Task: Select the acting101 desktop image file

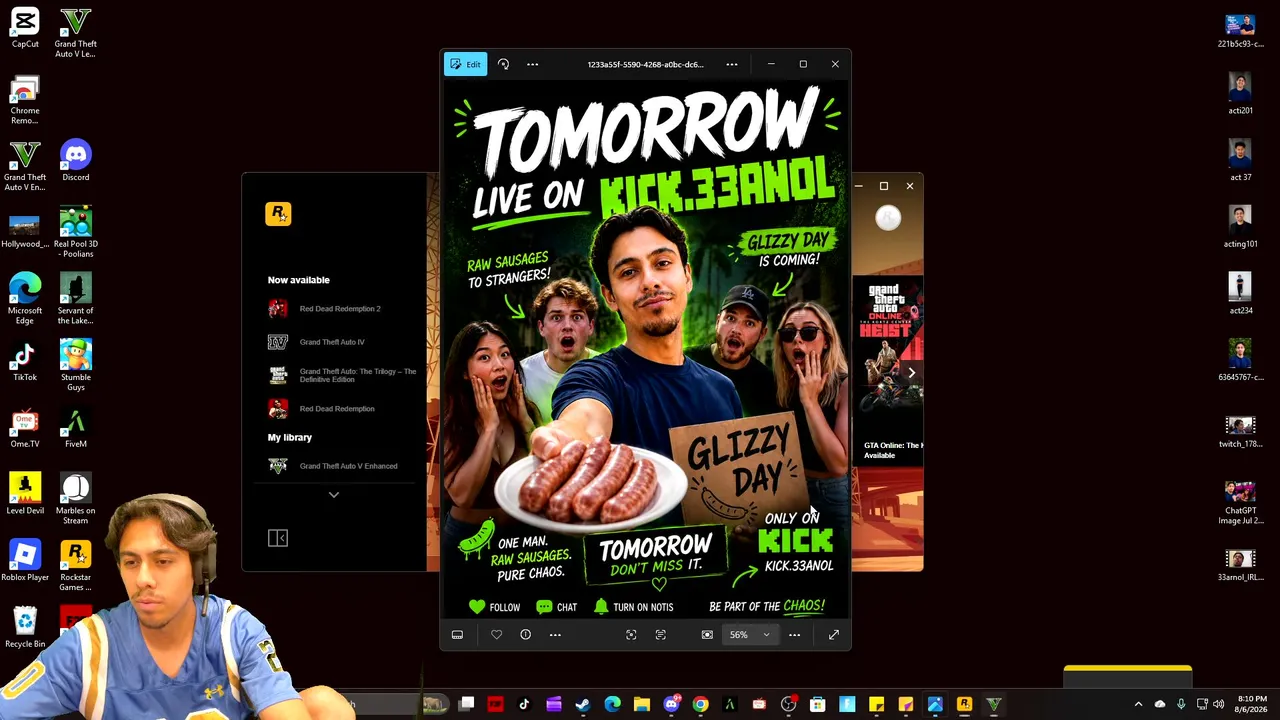Action: [1240, 228]
